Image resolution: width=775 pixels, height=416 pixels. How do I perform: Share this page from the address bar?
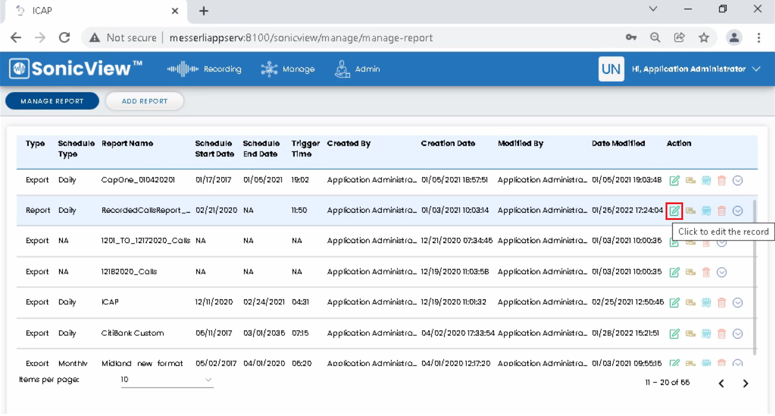coord(679,38)
